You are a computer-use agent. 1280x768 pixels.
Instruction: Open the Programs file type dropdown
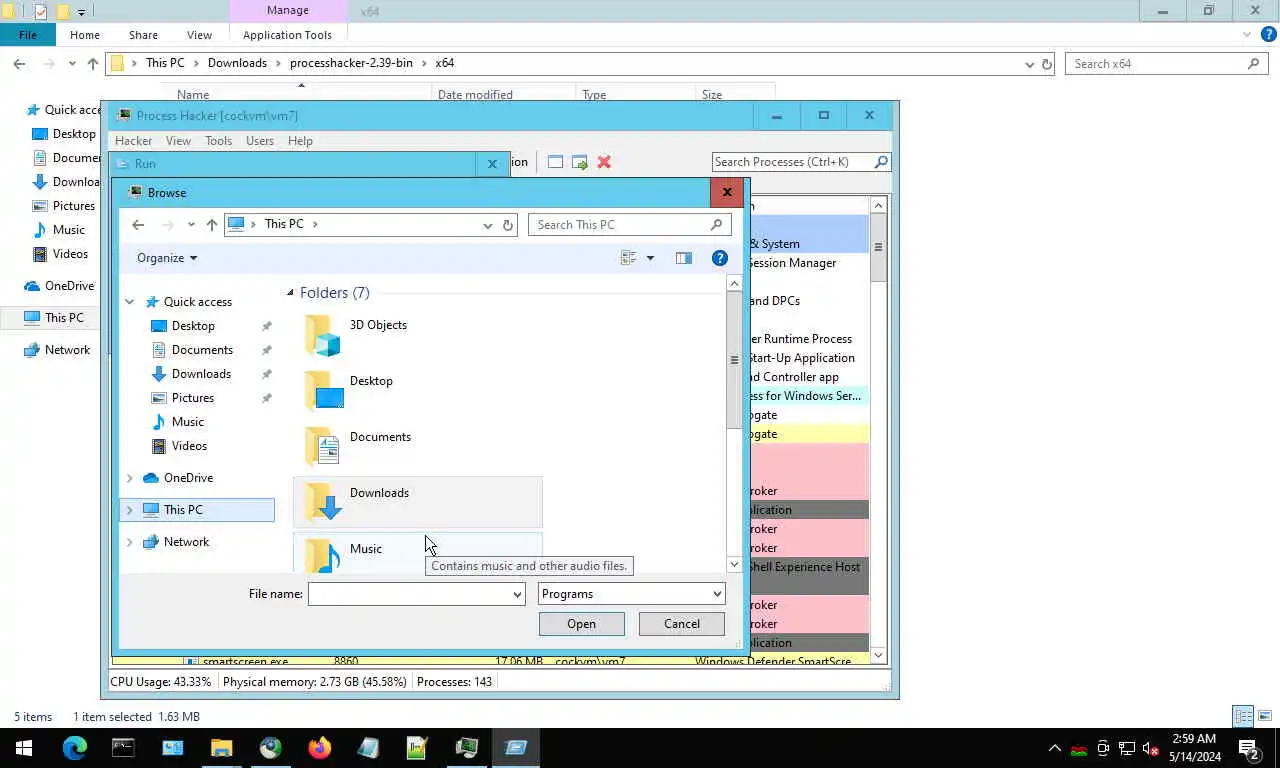pos(631,594)
